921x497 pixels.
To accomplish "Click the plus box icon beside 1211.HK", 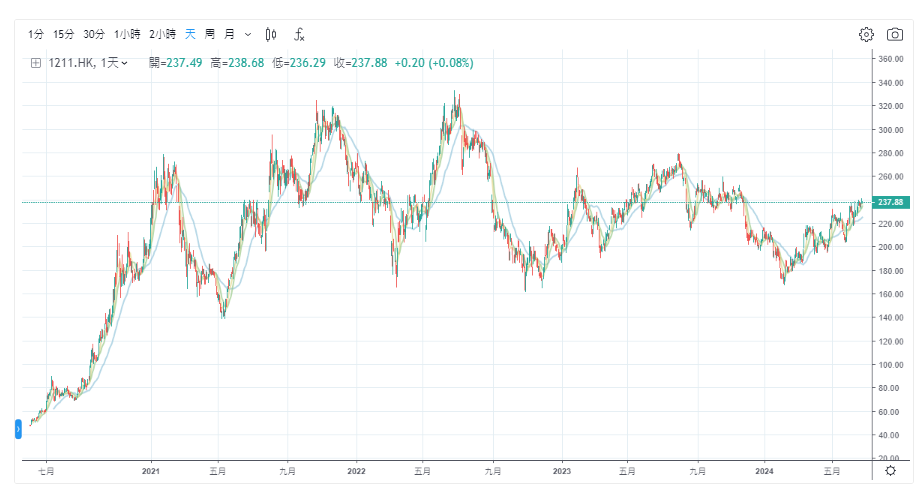I will tap(36, 63).
